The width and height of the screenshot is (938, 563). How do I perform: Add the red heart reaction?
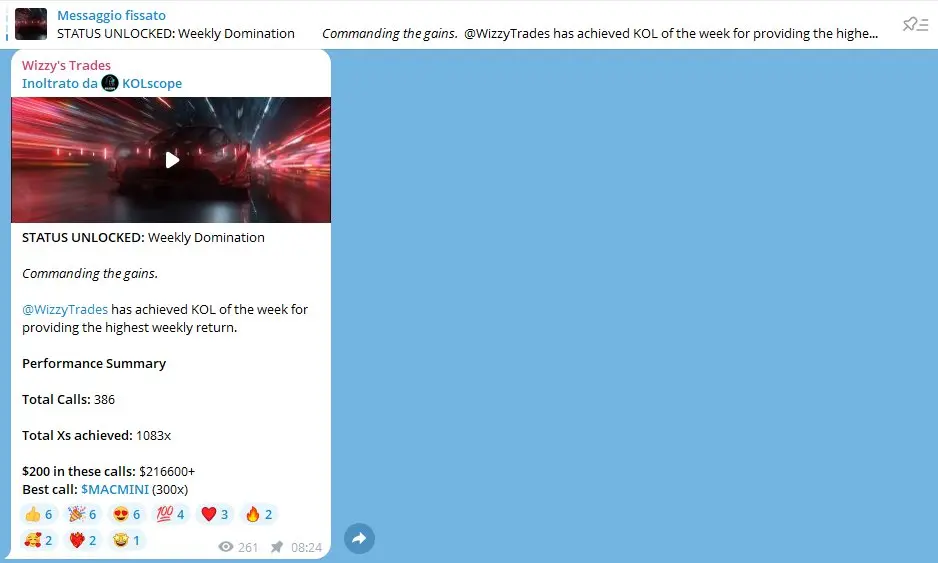point(215,515)
